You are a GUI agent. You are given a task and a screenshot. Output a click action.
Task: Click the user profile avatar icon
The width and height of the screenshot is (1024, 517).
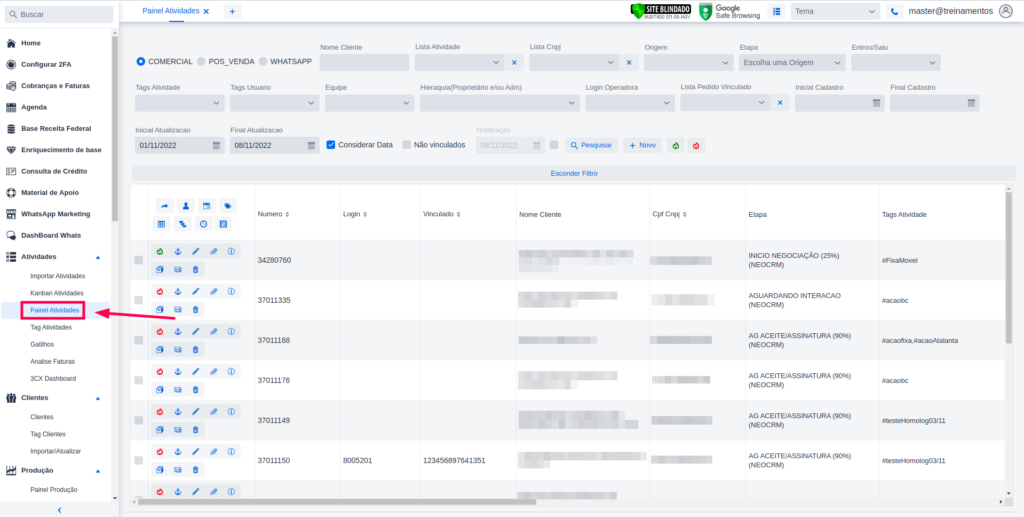pyautogui.click(x=1006, y=11)
